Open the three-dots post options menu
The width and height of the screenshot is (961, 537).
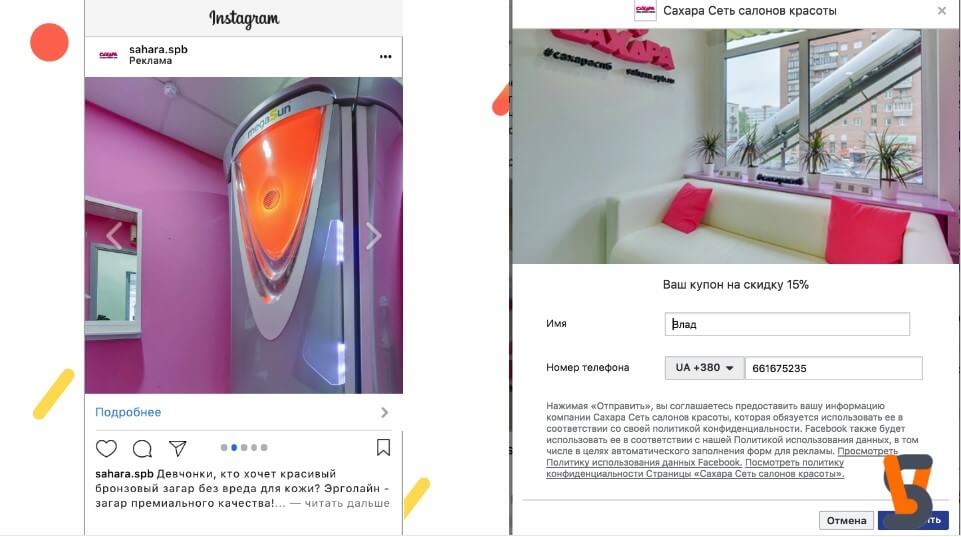click(x=386, y=56)
